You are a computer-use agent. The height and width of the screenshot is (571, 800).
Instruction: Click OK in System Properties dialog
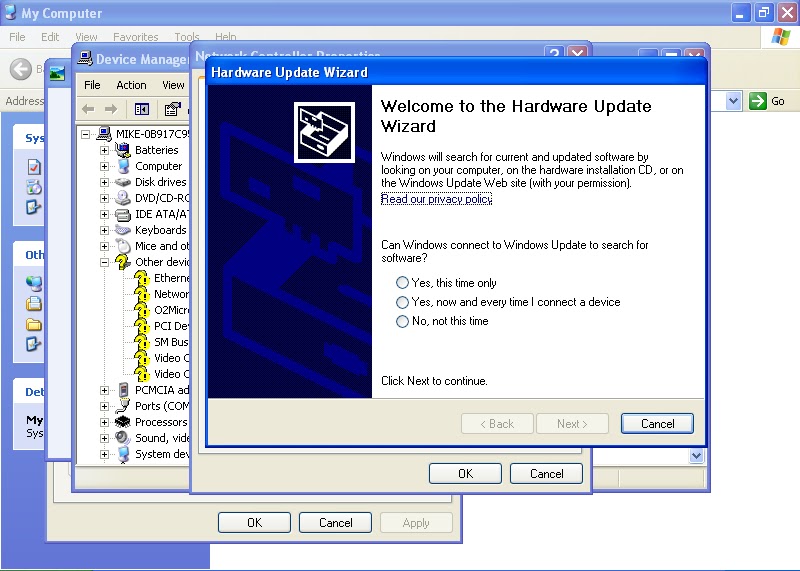pos(254,523)
